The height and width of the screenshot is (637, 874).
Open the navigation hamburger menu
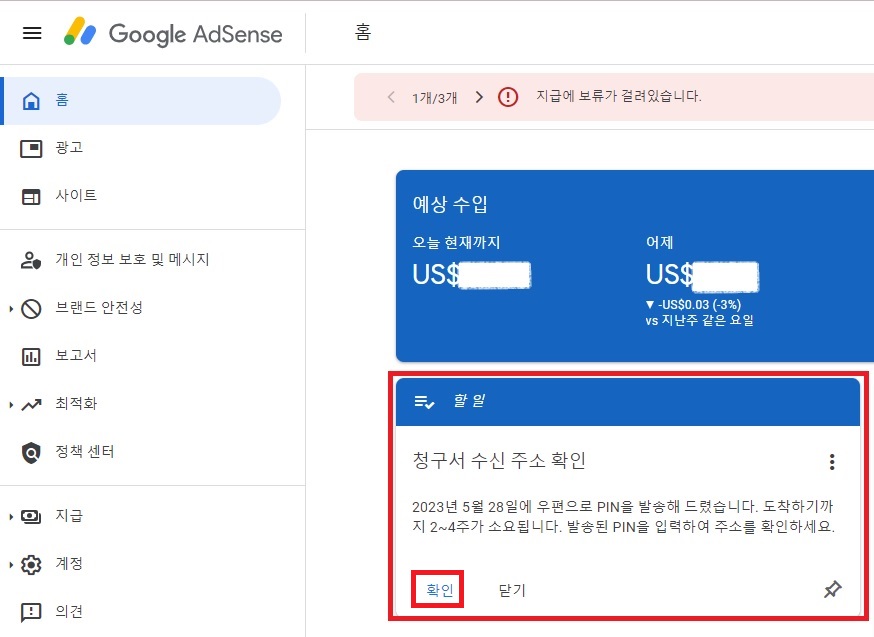(x=31, y=32)
